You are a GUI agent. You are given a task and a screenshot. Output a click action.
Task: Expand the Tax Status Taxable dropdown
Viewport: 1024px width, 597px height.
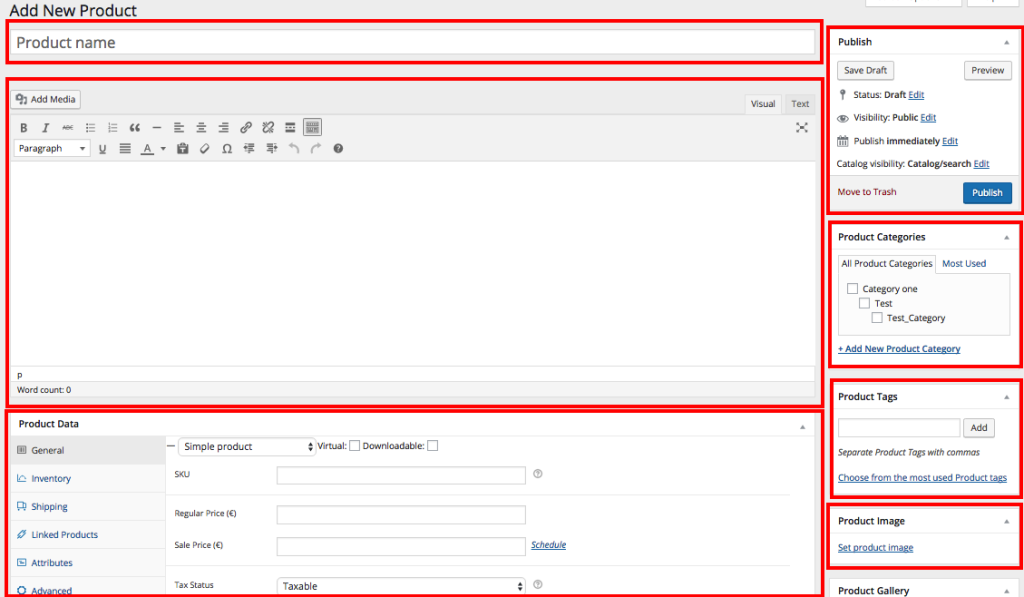point(401,586)
